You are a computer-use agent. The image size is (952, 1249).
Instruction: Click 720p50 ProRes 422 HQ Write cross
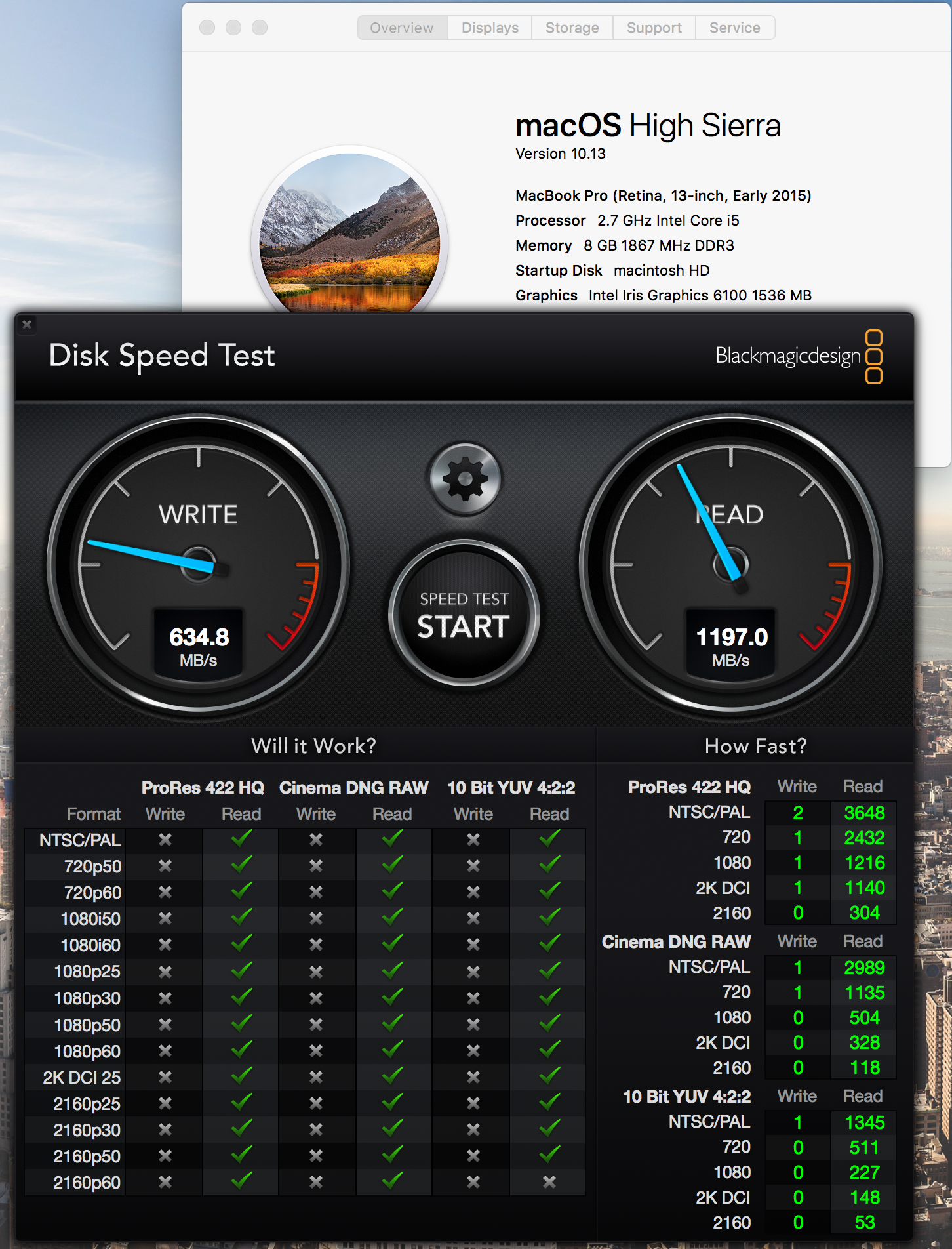click(165, 866)
